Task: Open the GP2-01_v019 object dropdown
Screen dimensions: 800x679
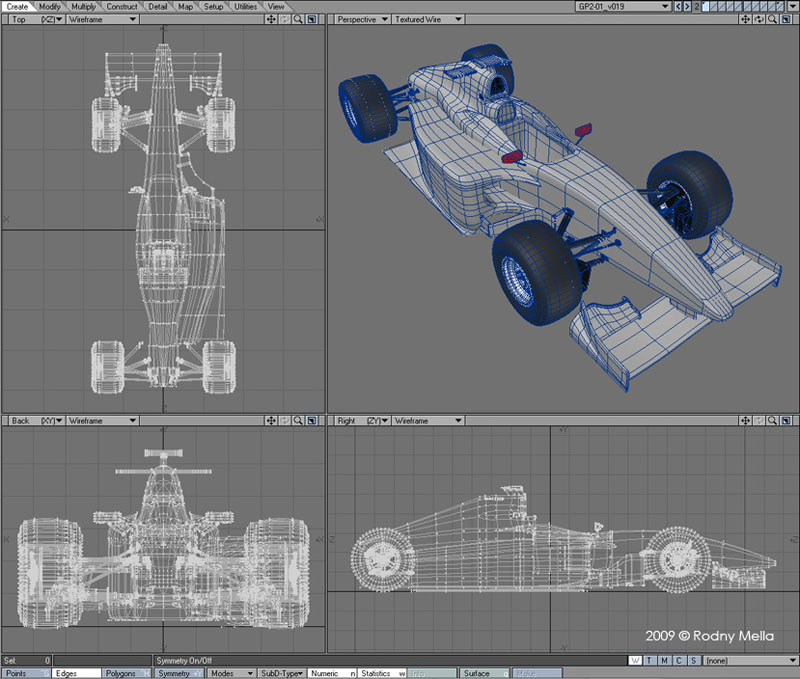Action: 621,6
